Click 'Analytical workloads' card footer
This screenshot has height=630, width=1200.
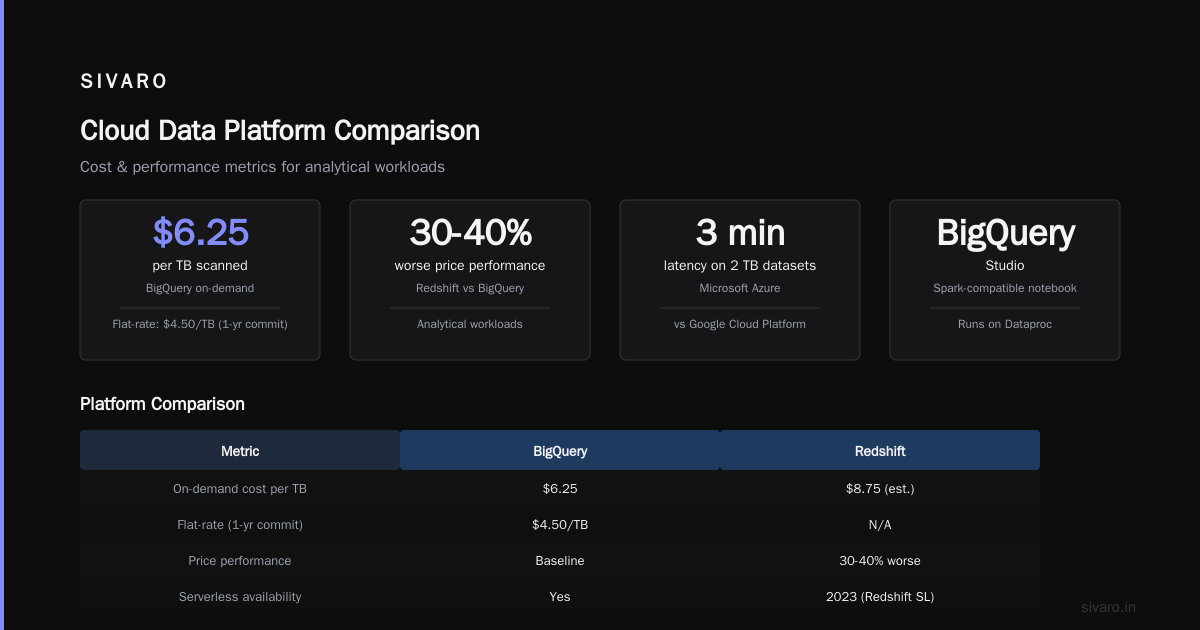(470, 324)
